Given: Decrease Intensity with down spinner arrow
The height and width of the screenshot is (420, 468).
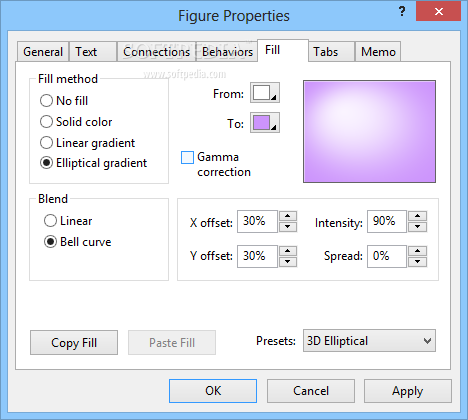Looking at the screenshot, I should point(418,227).
